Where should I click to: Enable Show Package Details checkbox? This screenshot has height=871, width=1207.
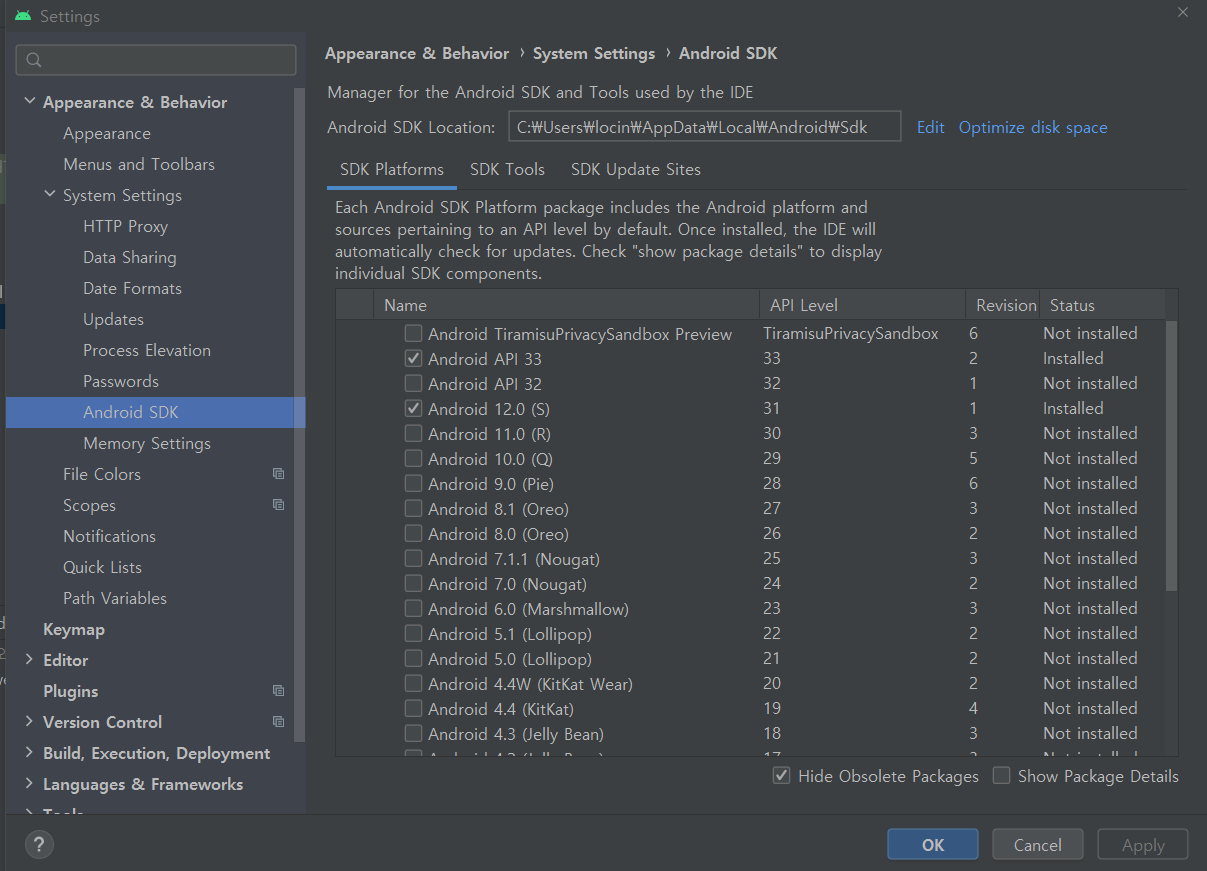tap(1001, 776)
